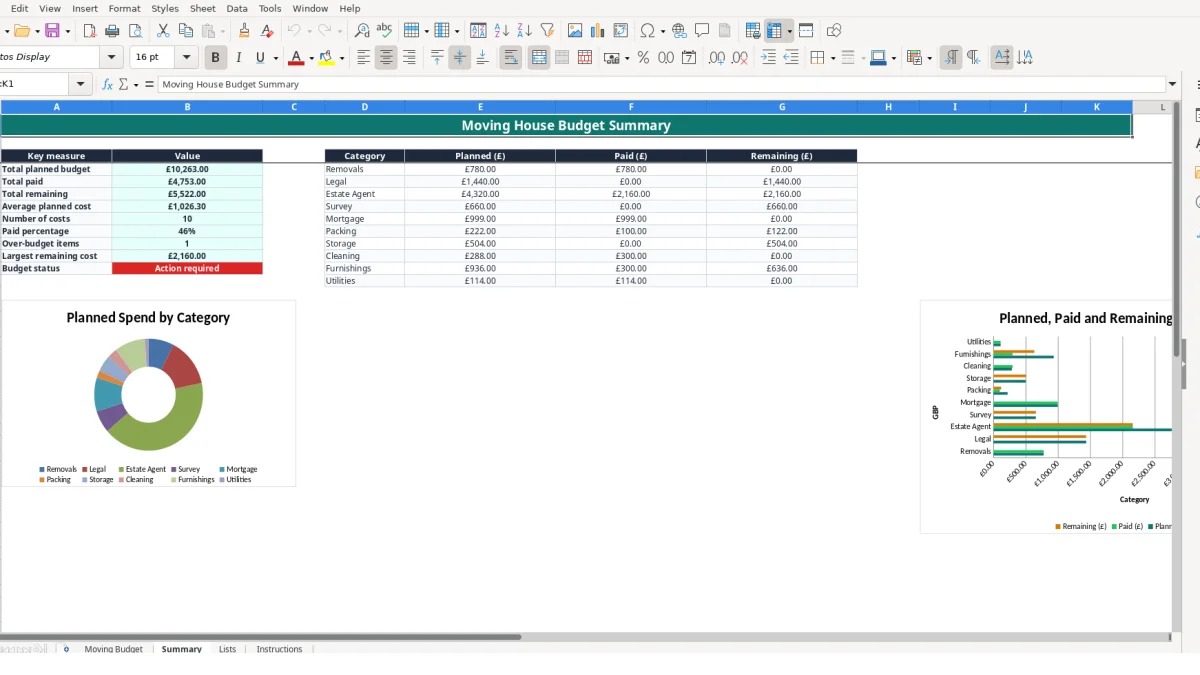This screenshot has width=1200, height=675.
Task: Toggle Print Preview
Action: coord(134,31)
